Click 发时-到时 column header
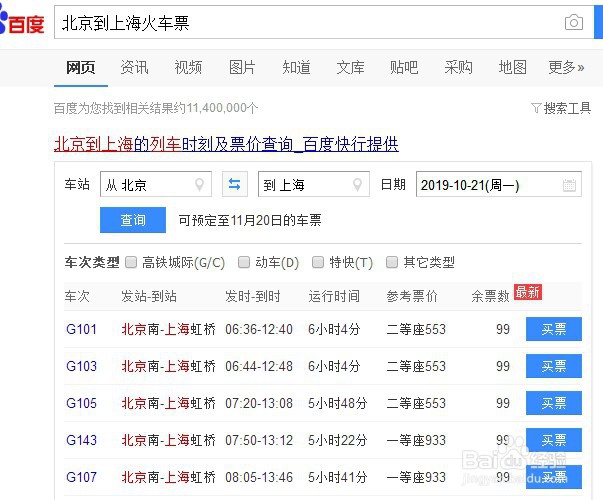 click(253, 296)
